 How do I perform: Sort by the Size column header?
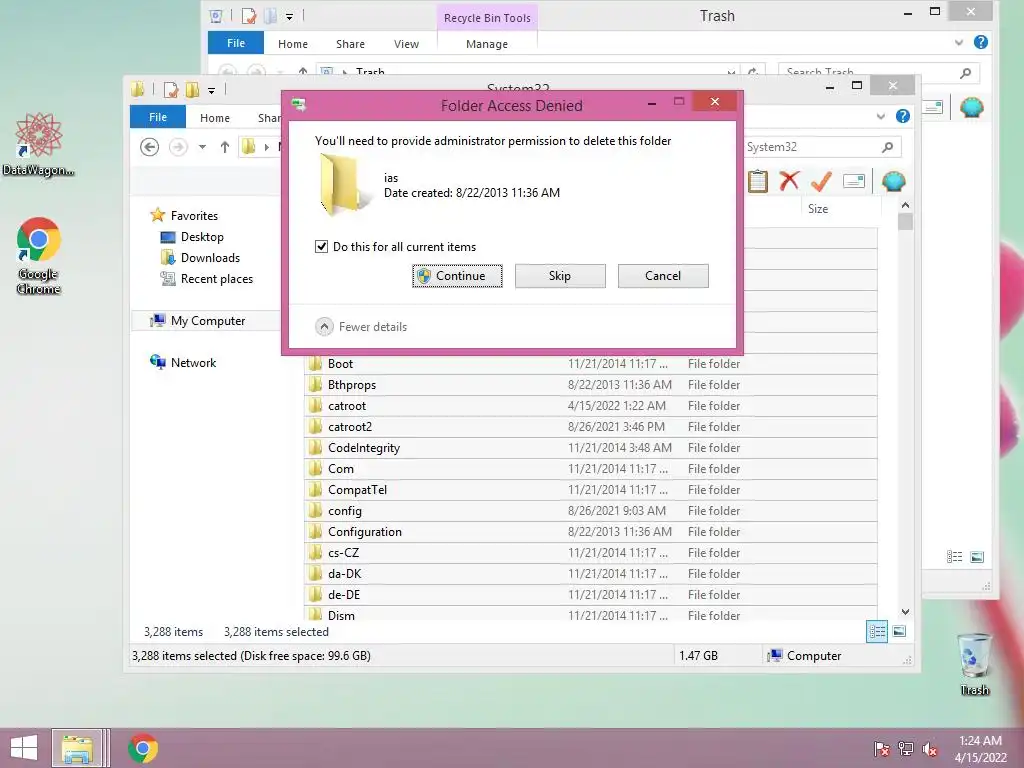click(x=818, y=209)
